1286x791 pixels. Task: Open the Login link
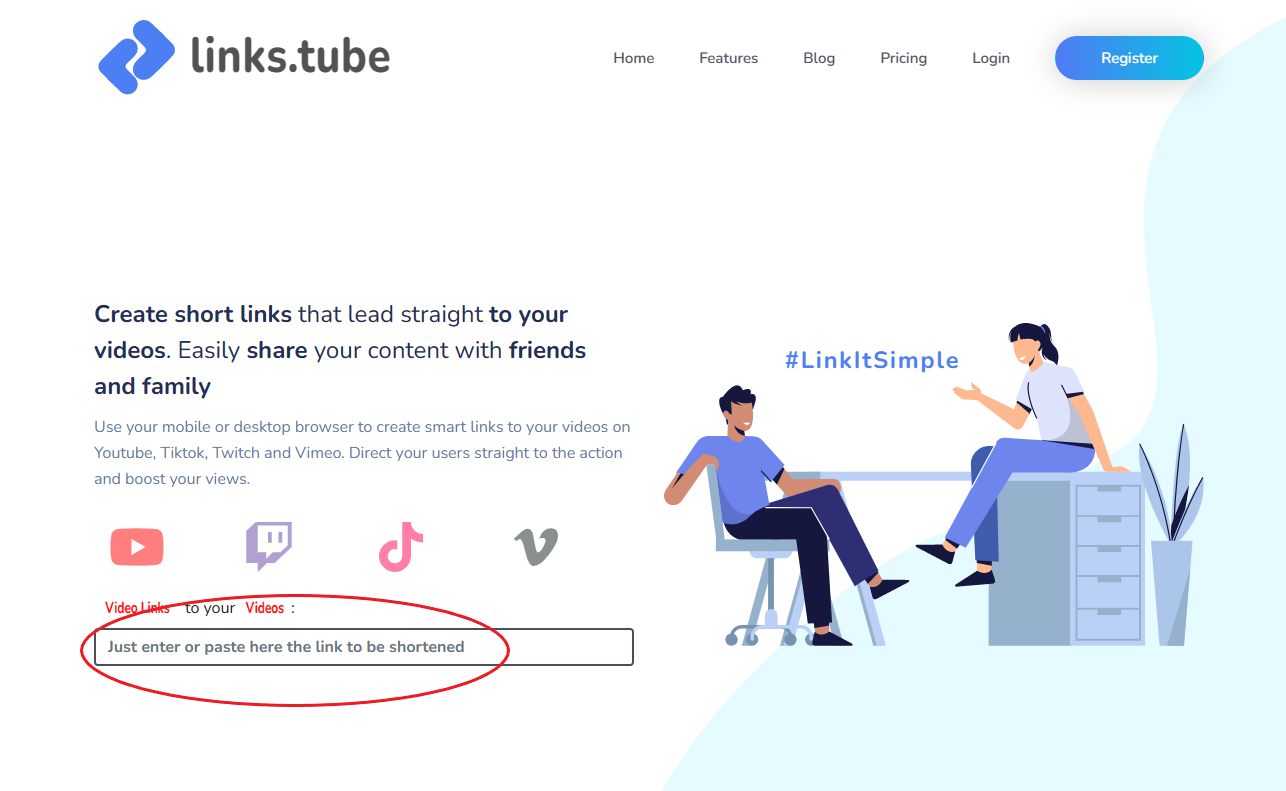coord(991,58)
